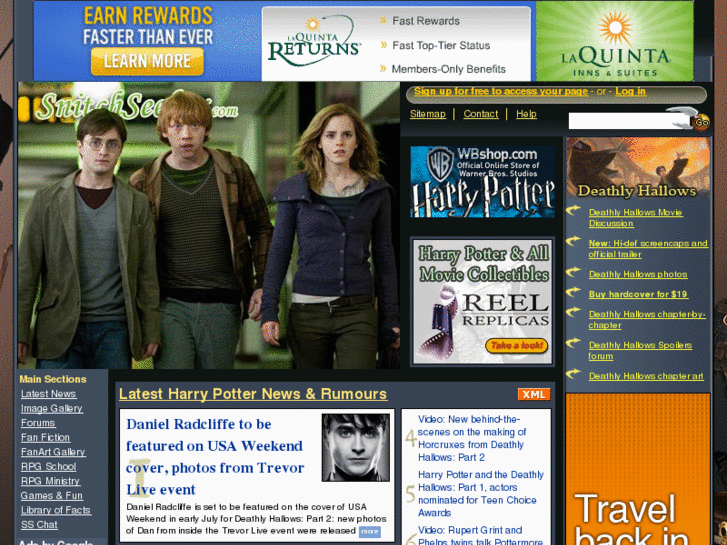
Task: Open the FanArt Gallery section
Action: coord(53,452)
